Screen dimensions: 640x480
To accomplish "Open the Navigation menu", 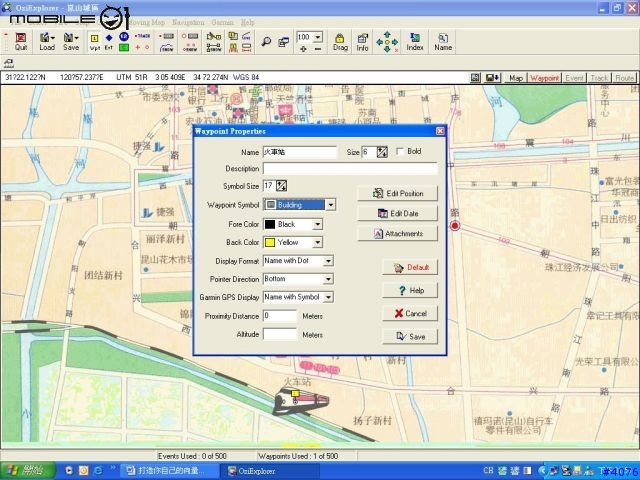I will tap(188, 22).
